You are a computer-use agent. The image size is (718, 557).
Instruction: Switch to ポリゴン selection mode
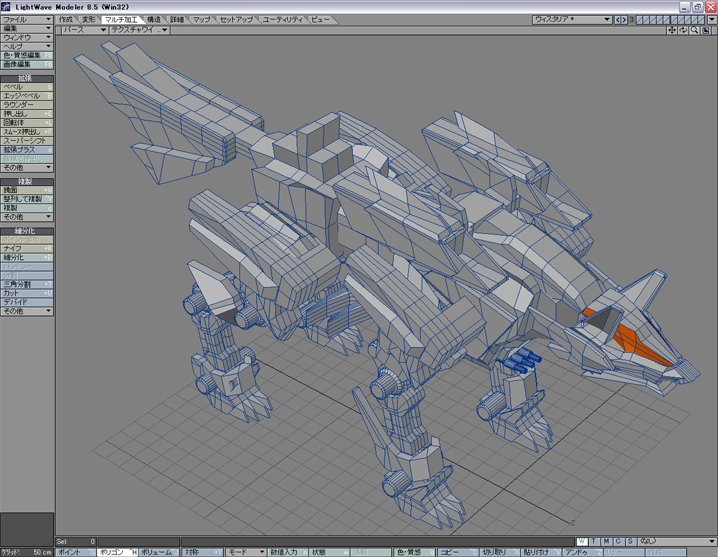118,552
